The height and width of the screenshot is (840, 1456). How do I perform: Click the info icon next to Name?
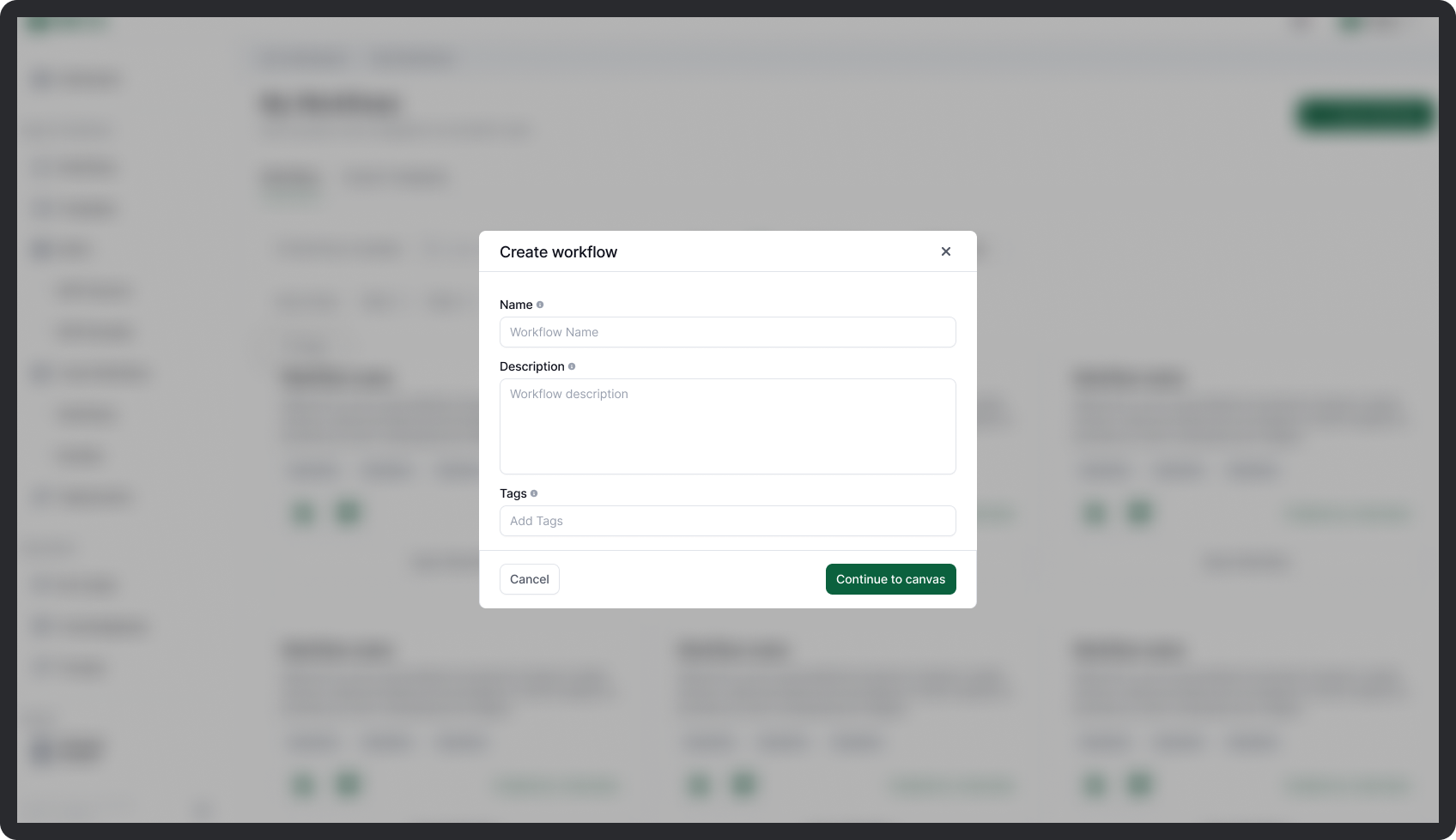(x=540, y=305)
